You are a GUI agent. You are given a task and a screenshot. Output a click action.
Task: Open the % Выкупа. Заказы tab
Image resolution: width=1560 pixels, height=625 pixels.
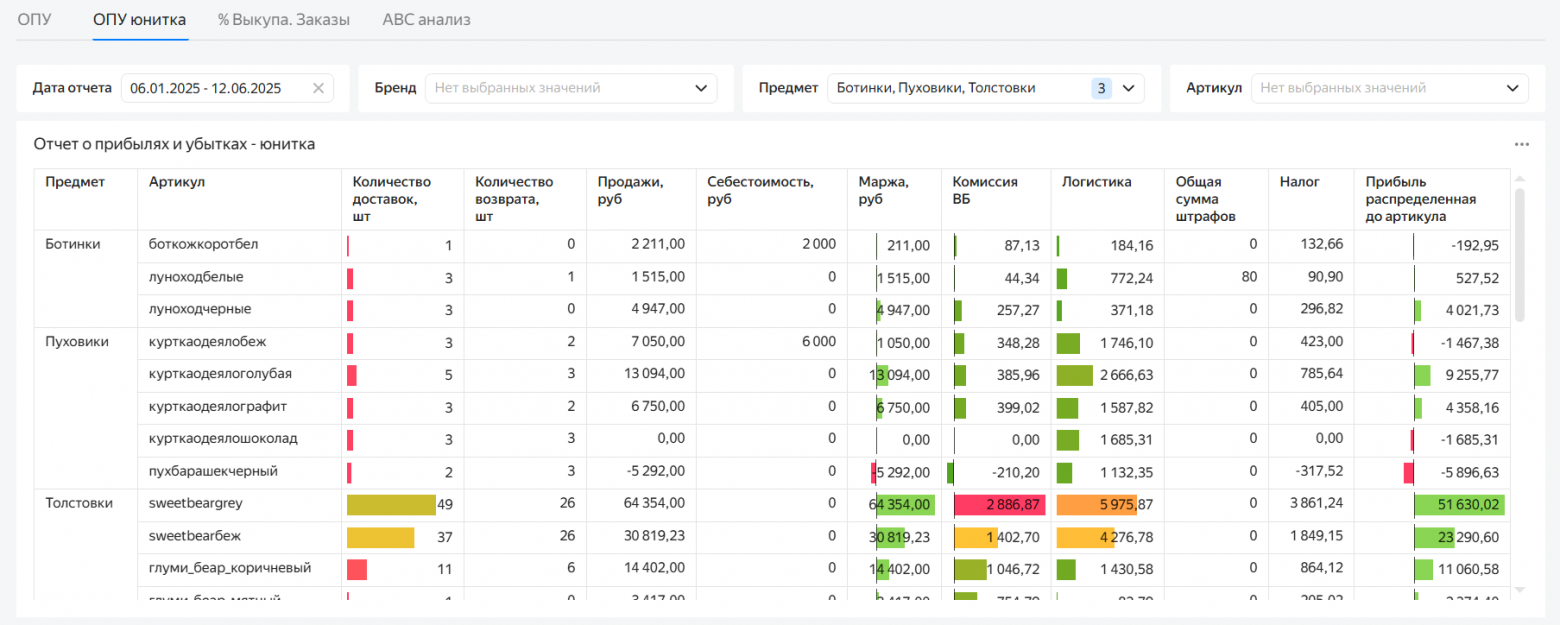pyautogui.click(x=284, y=20)
